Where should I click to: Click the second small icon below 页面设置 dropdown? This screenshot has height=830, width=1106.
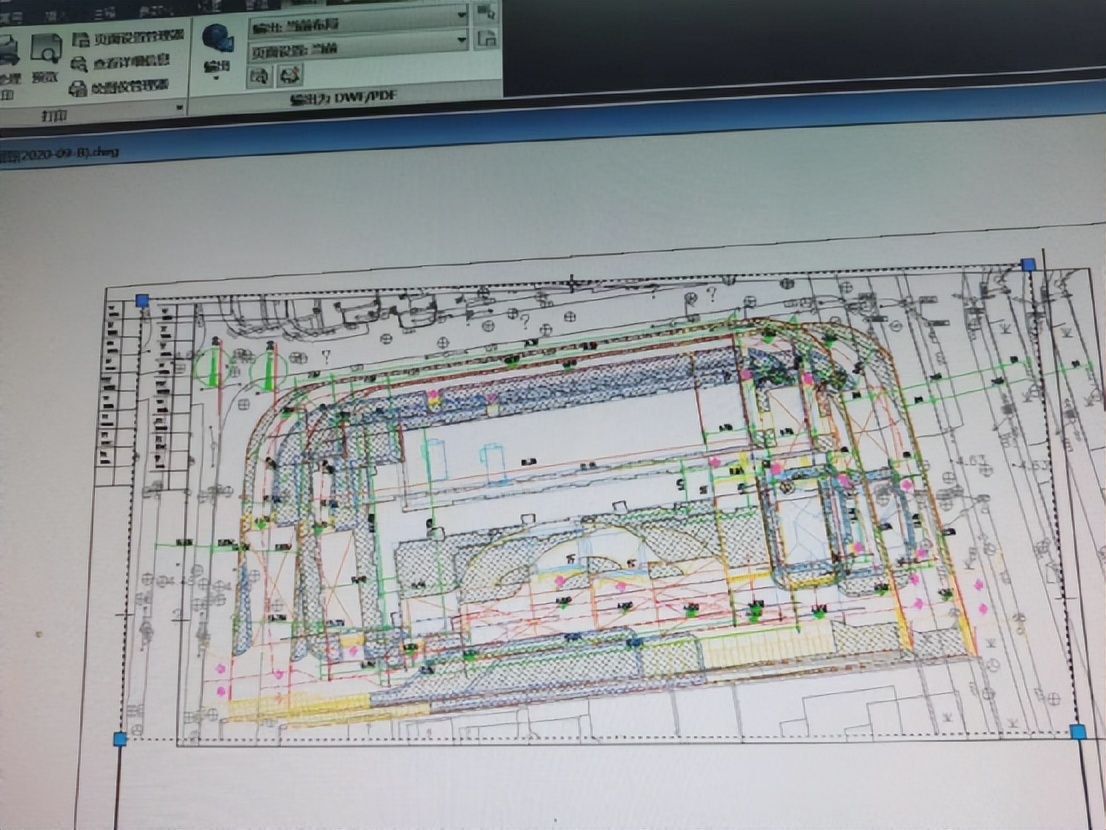pyautogui.click(x=290, y=74)
